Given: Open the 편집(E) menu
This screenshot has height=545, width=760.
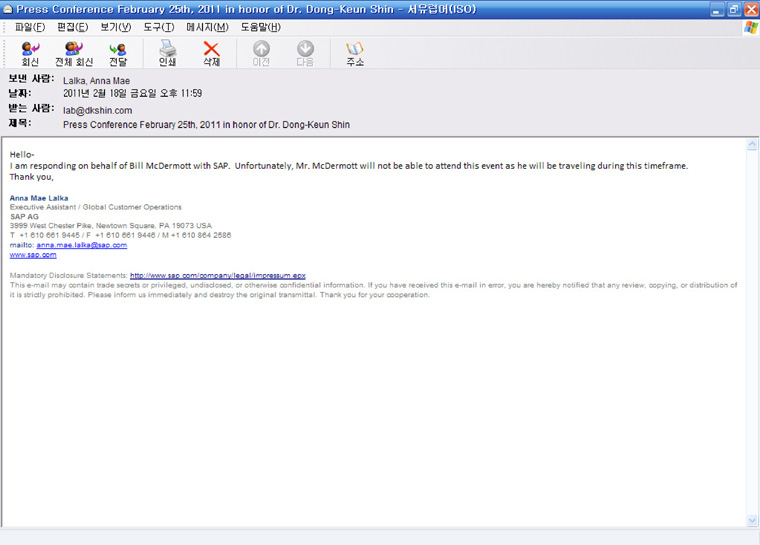Looking at the screenshot, I should (x=72, y=26).
